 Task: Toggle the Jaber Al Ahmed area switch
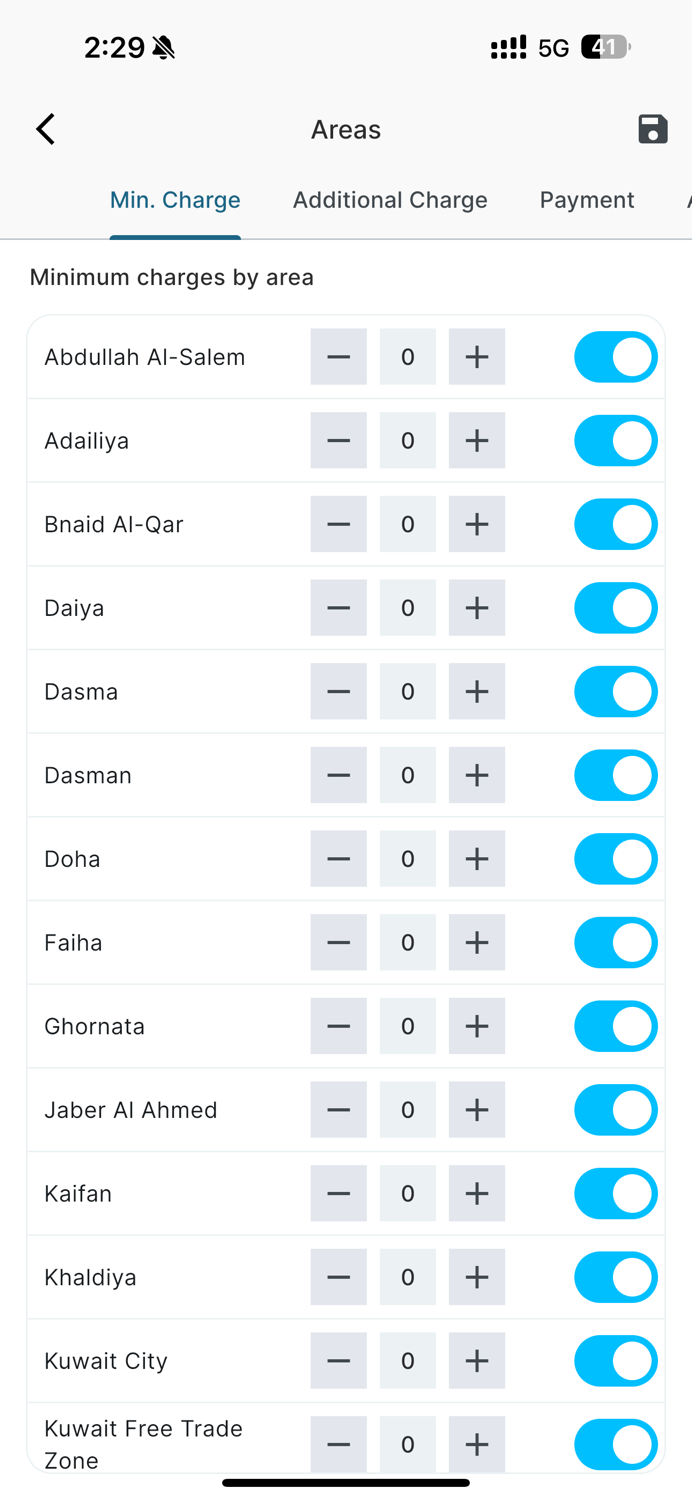point(615,1110)
